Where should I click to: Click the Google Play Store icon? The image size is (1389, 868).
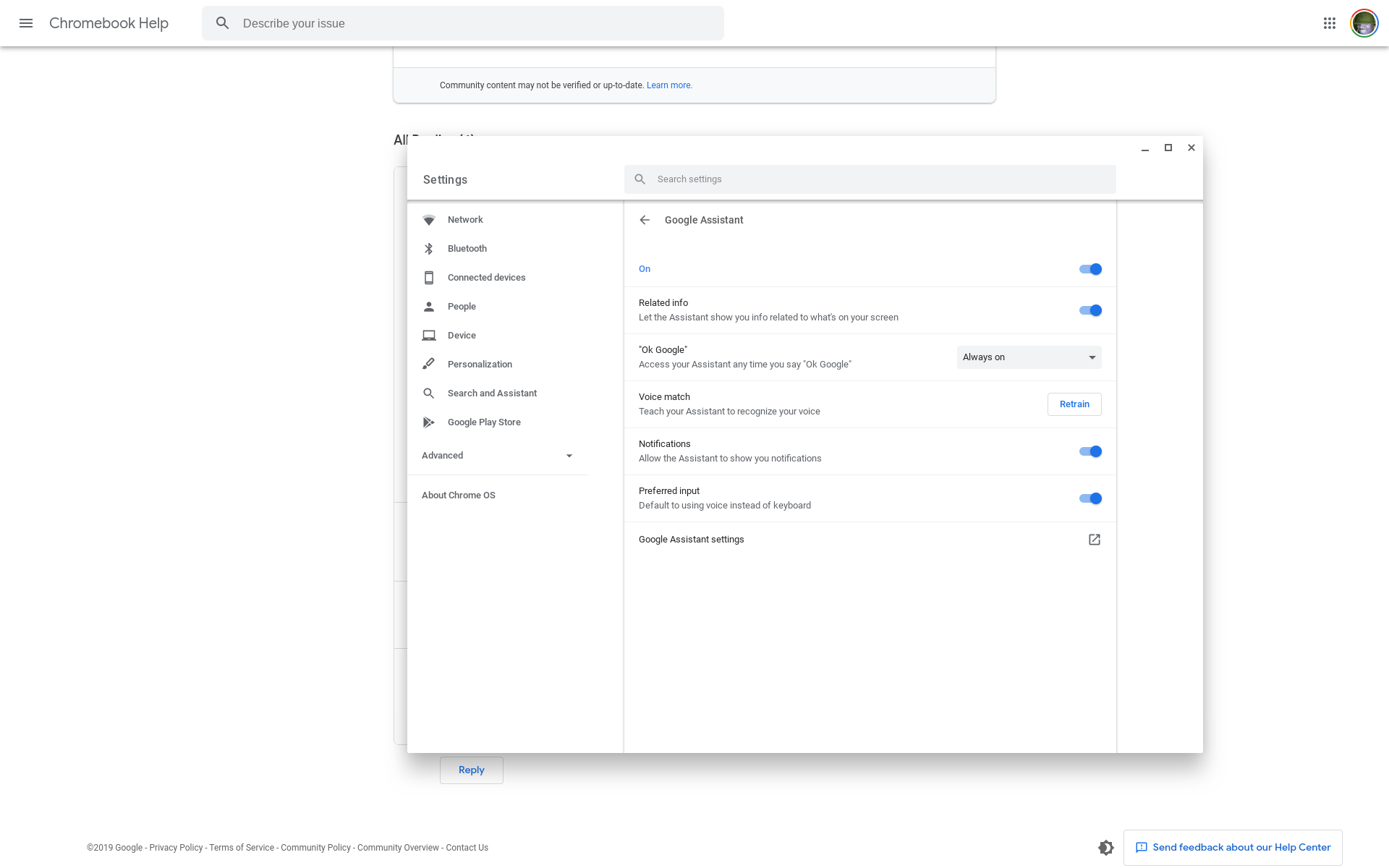(x=429, y=422)
